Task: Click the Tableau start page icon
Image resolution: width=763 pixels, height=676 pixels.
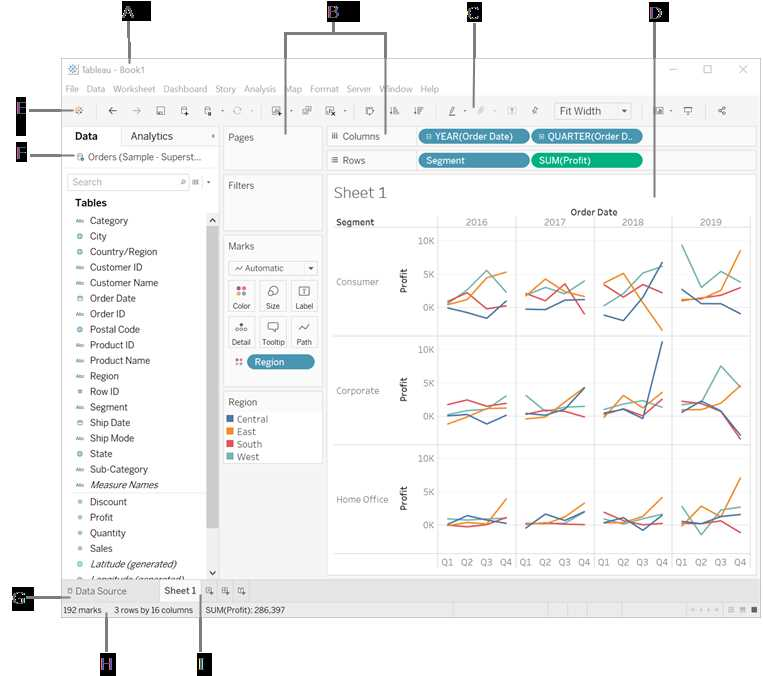Action: tap(78, 111)
